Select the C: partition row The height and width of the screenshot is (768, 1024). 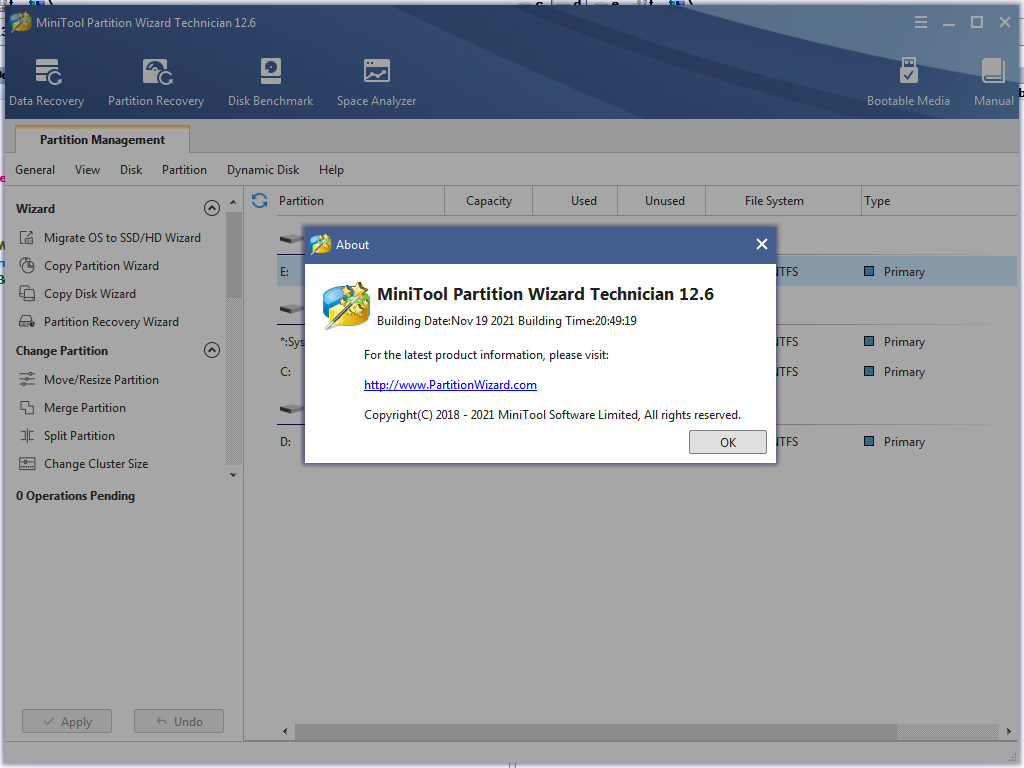tap(647, 372)
